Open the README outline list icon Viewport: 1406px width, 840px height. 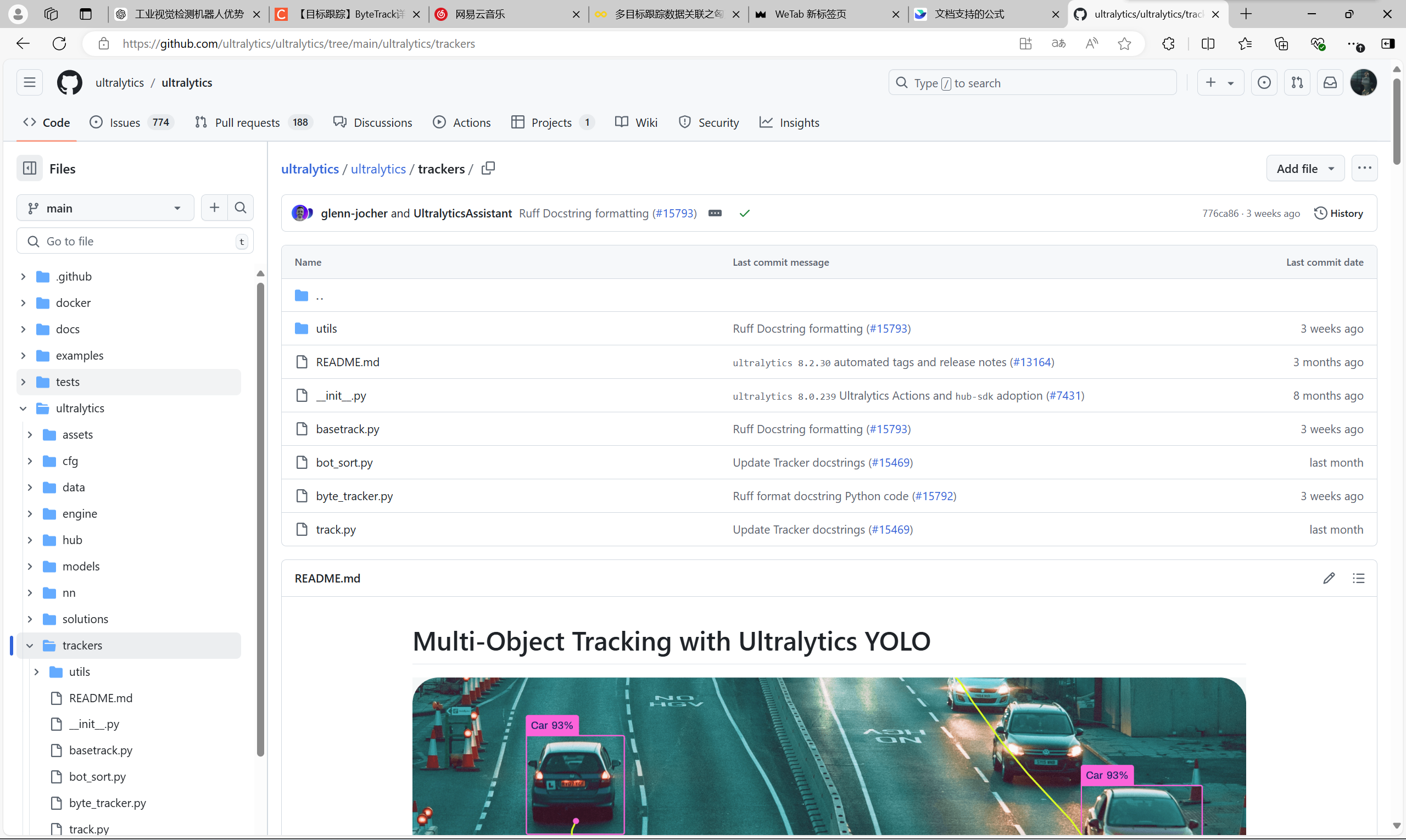[x=1358, y=578]
